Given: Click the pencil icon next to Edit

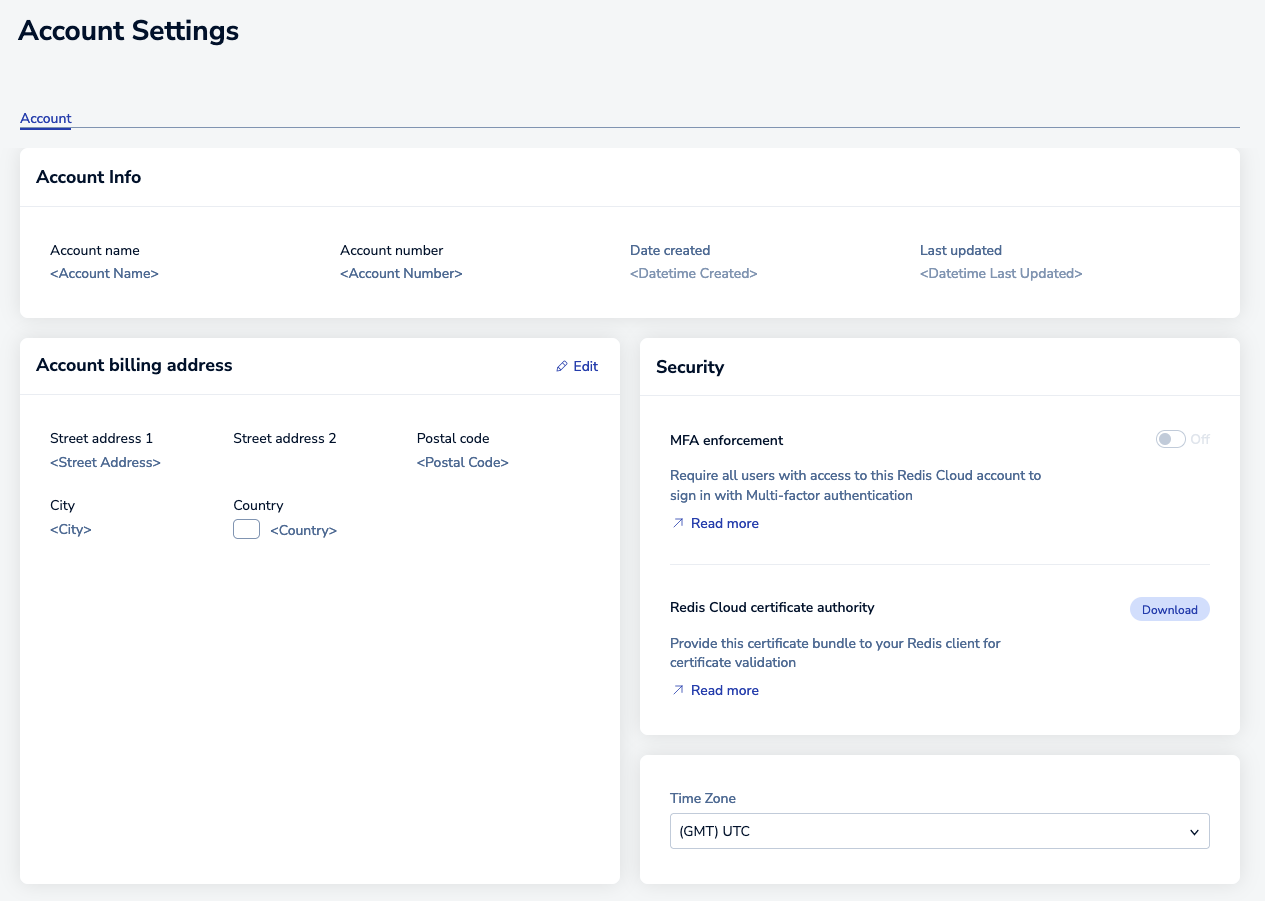Looking at the screenshot, I should [x=562, y=366].
